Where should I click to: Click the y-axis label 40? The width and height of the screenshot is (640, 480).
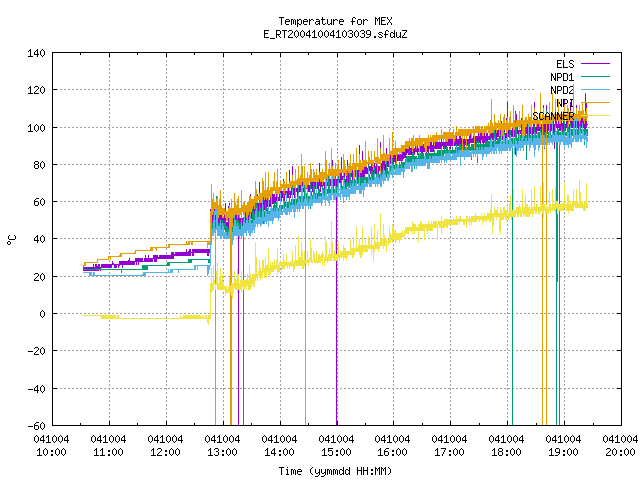point(39,239)
